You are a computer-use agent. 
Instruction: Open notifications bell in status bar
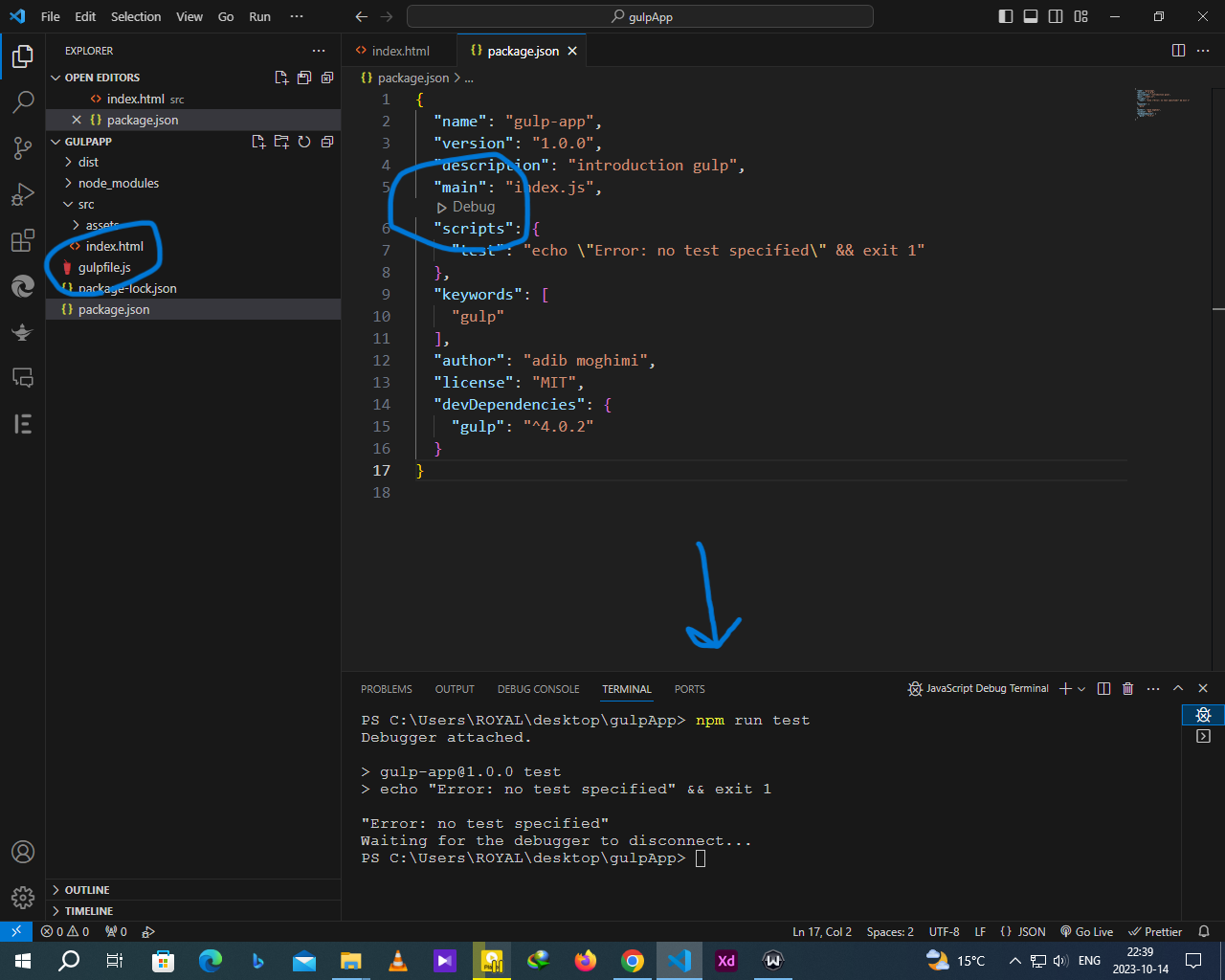point(1204,931)
